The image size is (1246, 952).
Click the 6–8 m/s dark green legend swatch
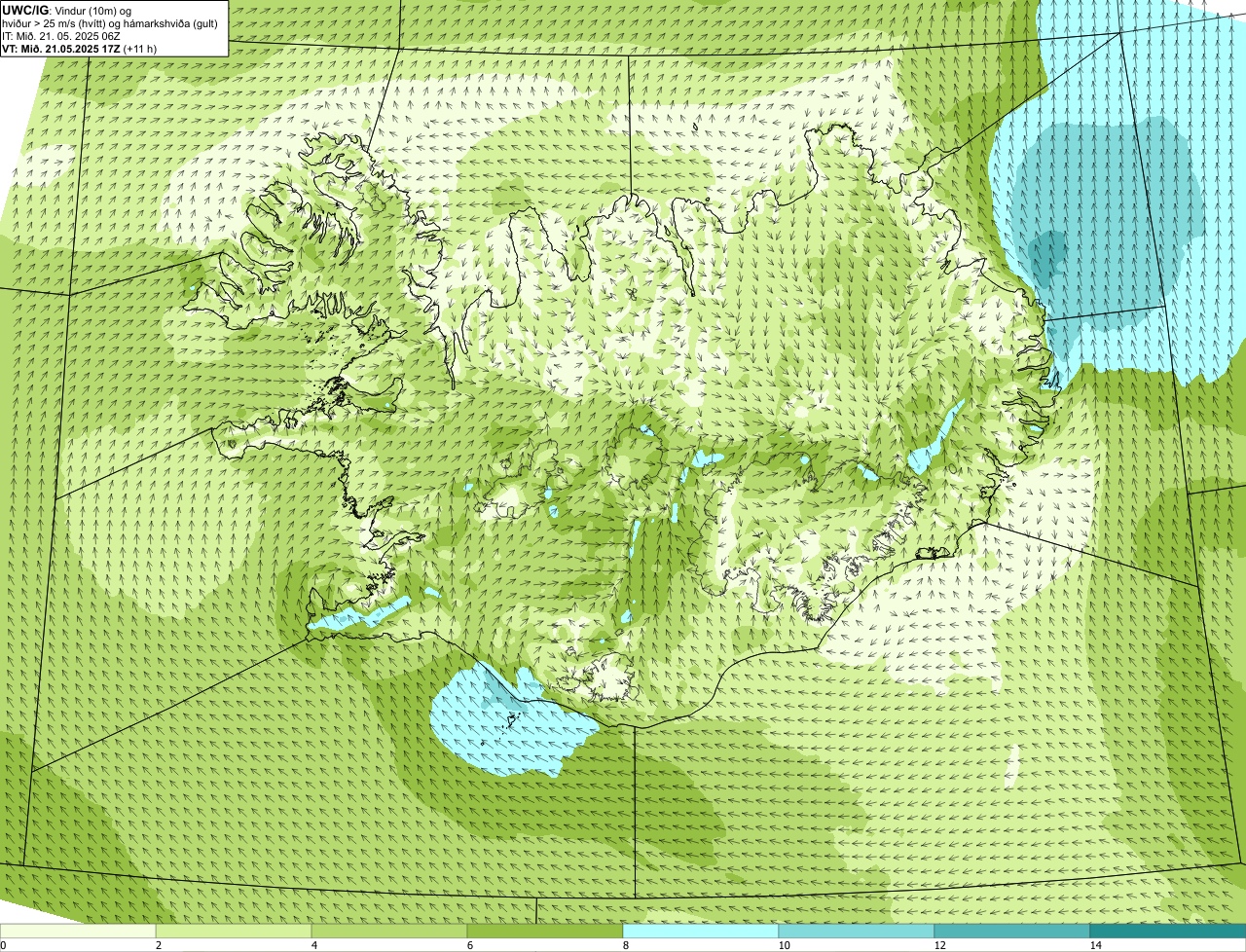[x=545, y=931]
